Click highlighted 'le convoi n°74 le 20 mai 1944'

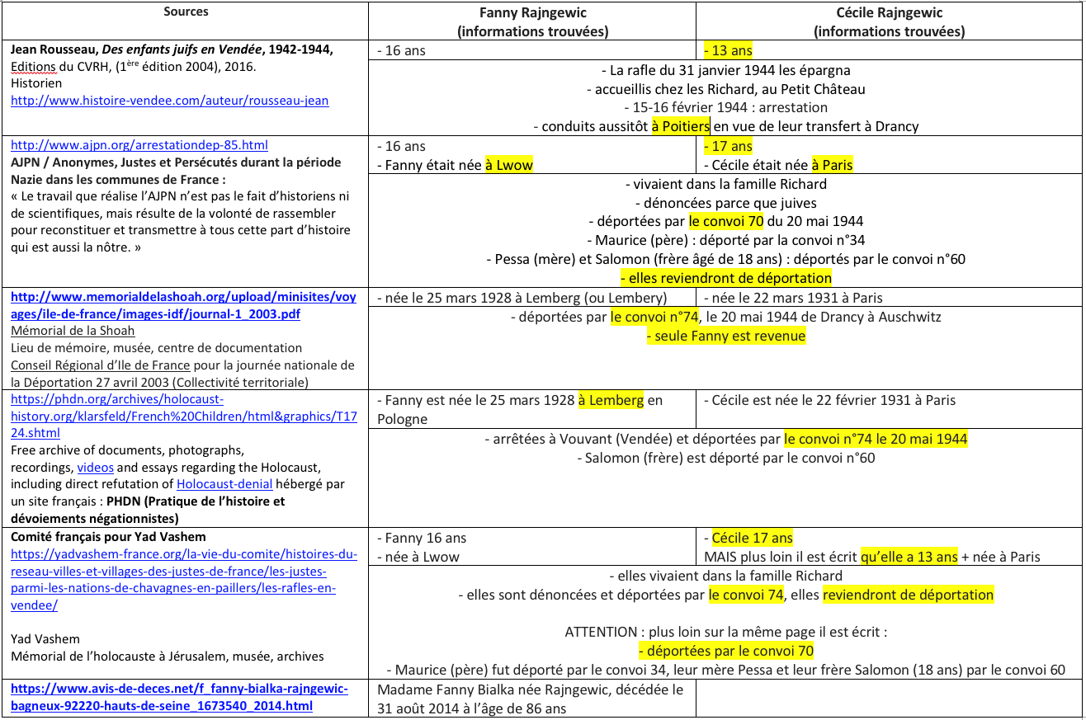click(x=875, y=439)
